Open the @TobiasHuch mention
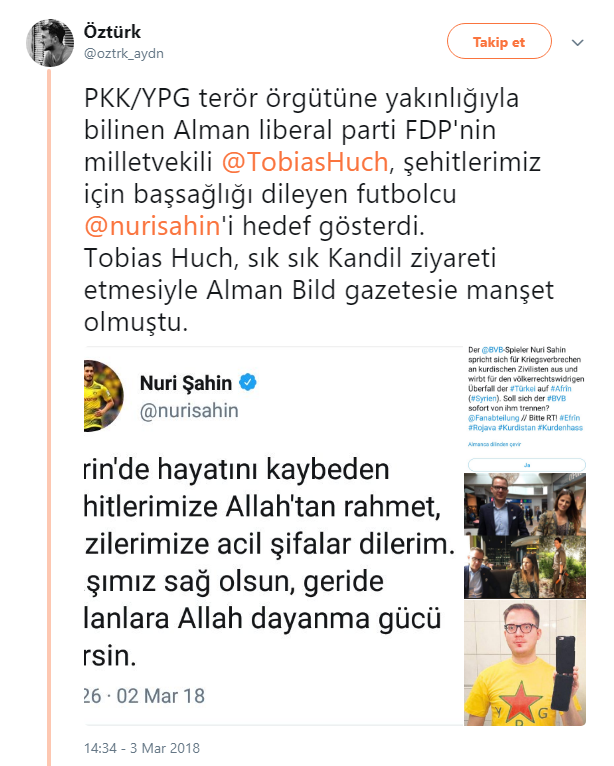Image resolution: width=614 pixels, height=766 pixels. click(x=305, y=162)
